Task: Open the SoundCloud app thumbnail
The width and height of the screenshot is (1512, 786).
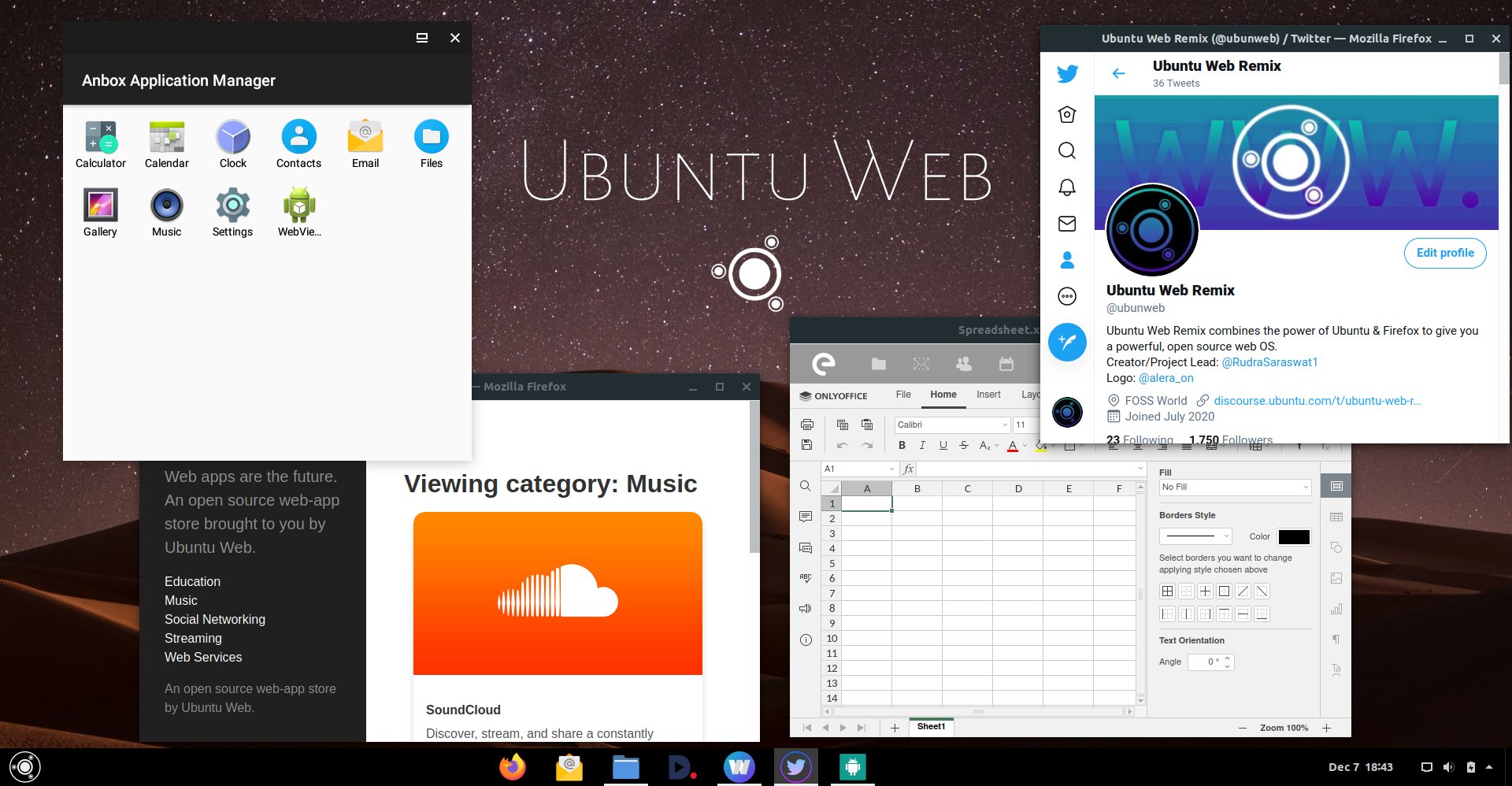Action: pyautogui.click(x=558, y=593)
